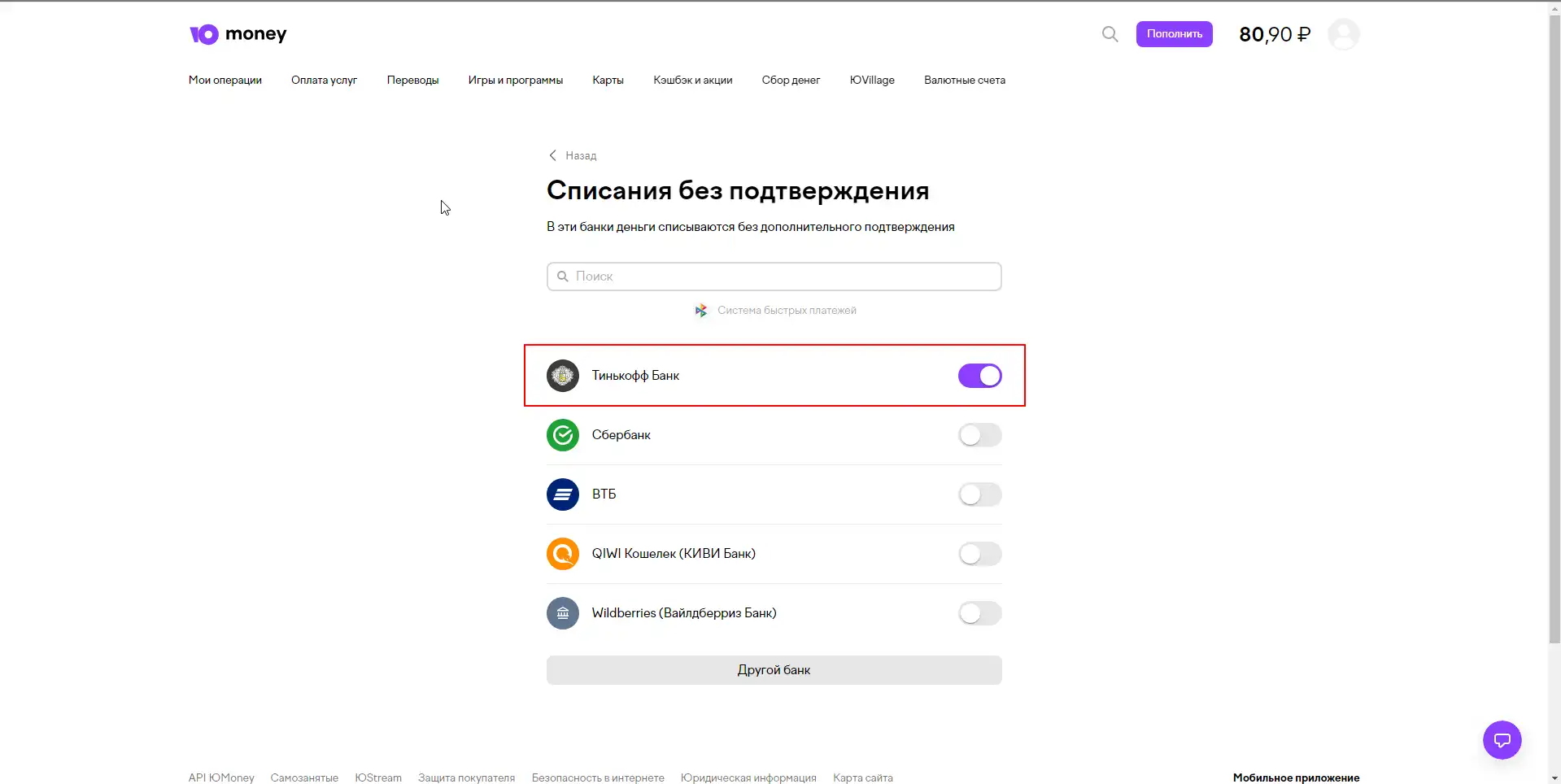Click the page vertical scrollbar
The image size is (1561, 784).
(1554, 325)
